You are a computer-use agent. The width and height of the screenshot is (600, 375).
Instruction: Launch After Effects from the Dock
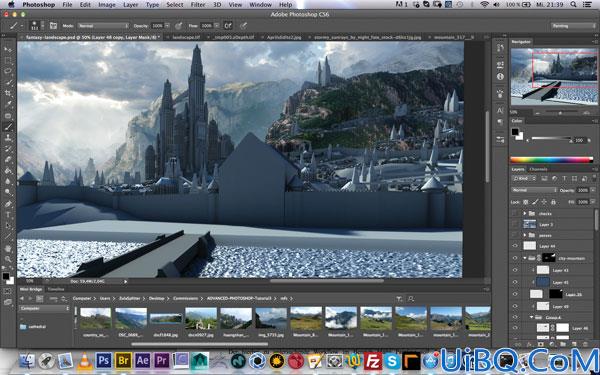(142, 360)
